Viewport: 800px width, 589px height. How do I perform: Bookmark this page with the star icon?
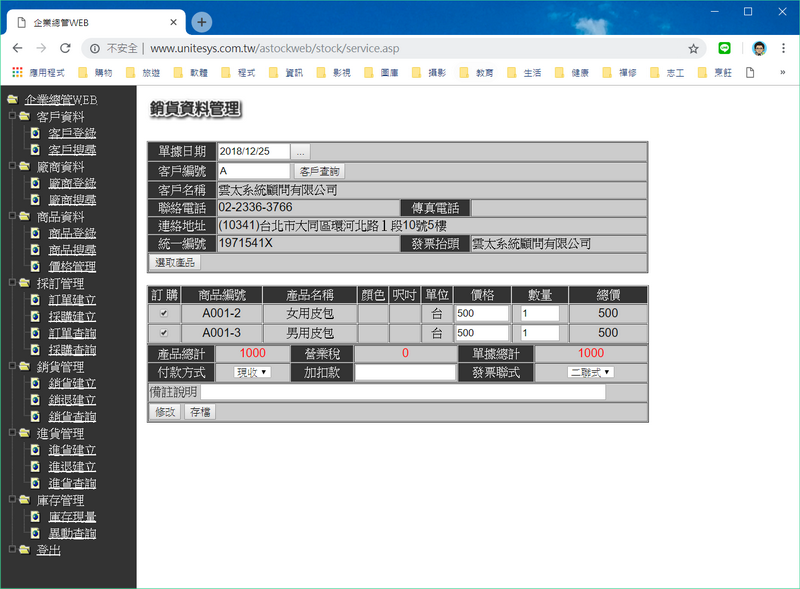pos(693,48)
